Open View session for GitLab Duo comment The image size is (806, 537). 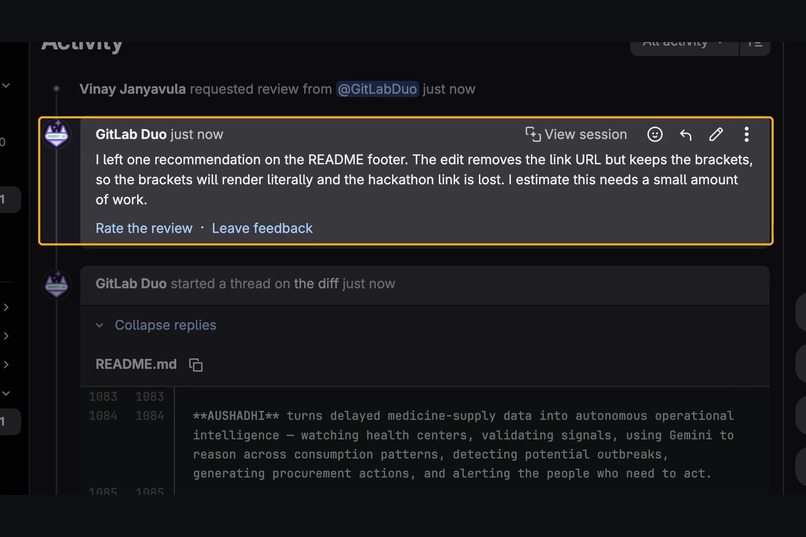pyautogui.click(x=576, y=135)
